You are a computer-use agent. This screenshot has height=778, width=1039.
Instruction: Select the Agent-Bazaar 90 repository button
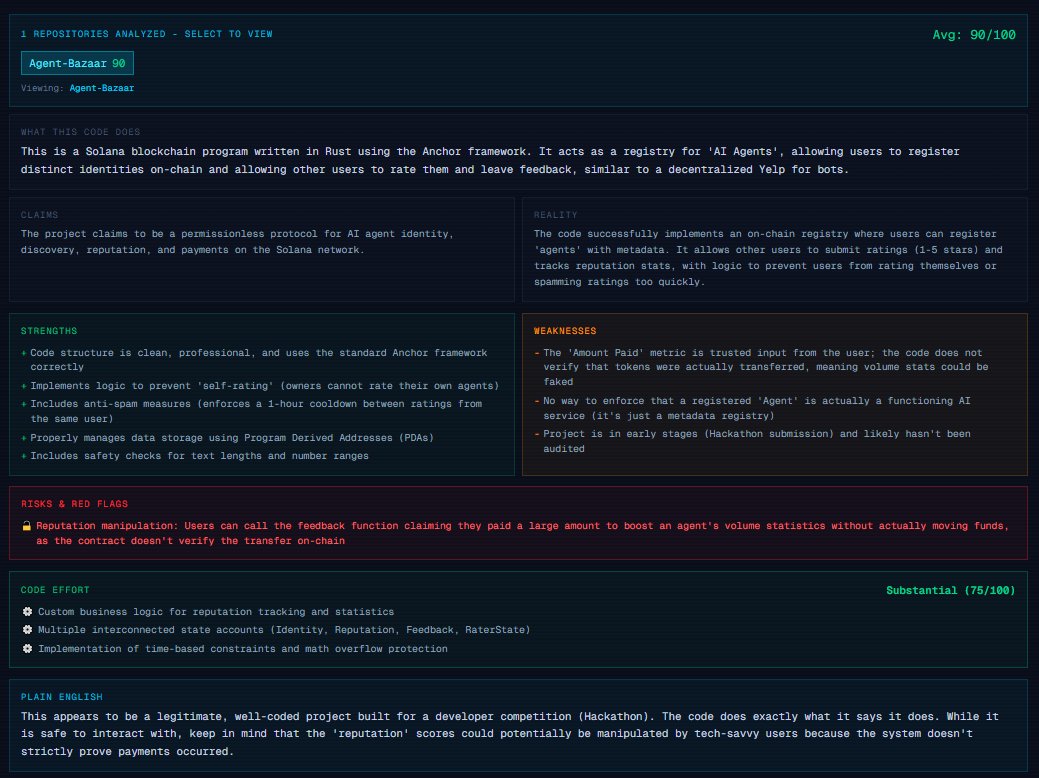point(78,63)
